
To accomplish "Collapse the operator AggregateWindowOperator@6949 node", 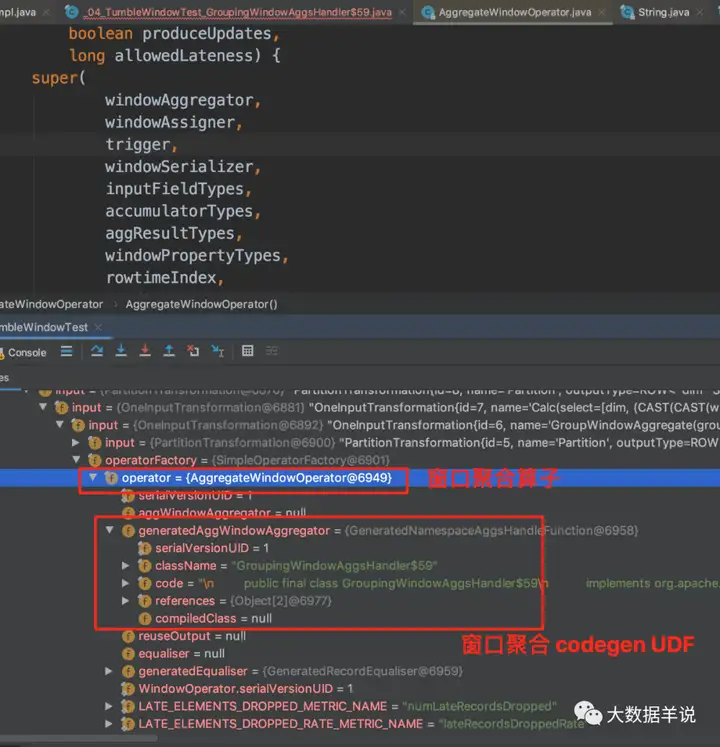I will [93, 477].
